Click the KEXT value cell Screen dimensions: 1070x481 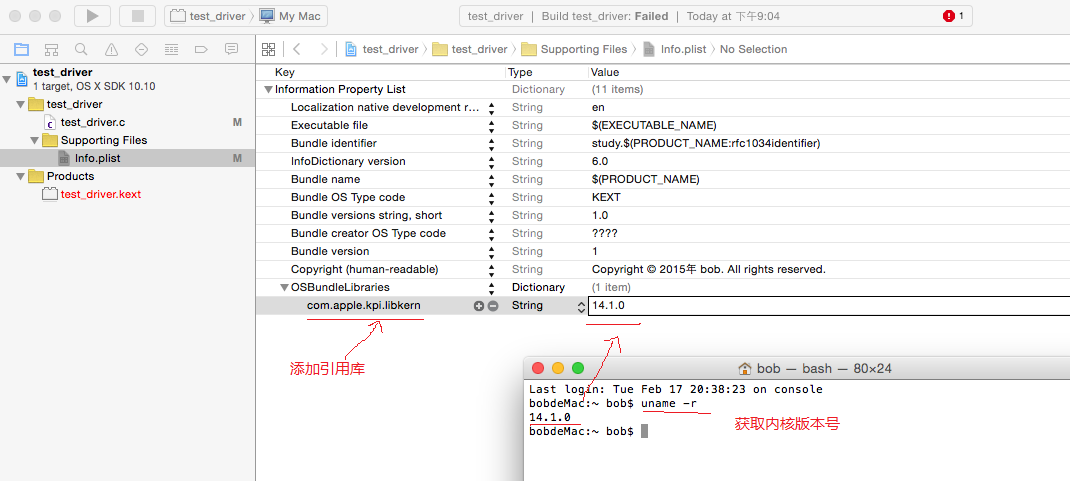607,198
